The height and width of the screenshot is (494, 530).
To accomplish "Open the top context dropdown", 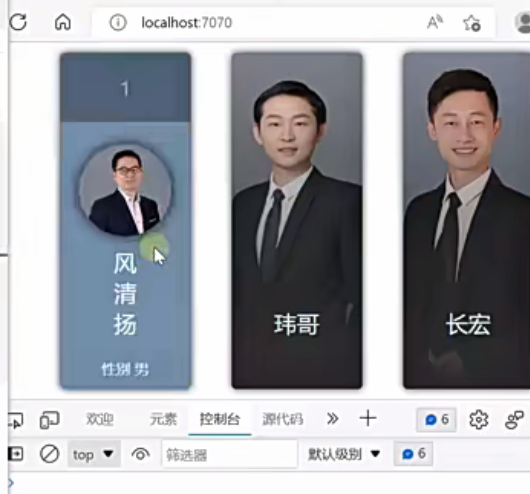I will (x=94, y=454).
